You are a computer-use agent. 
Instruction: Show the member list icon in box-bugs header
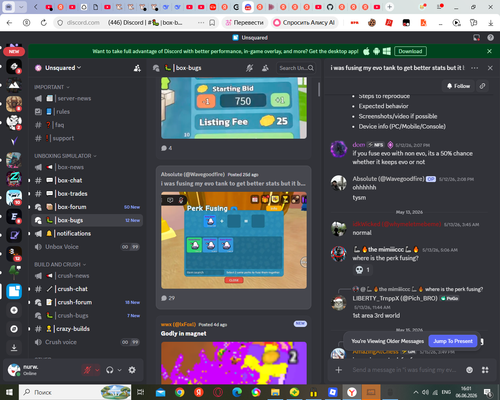click(x=265, y=68)
